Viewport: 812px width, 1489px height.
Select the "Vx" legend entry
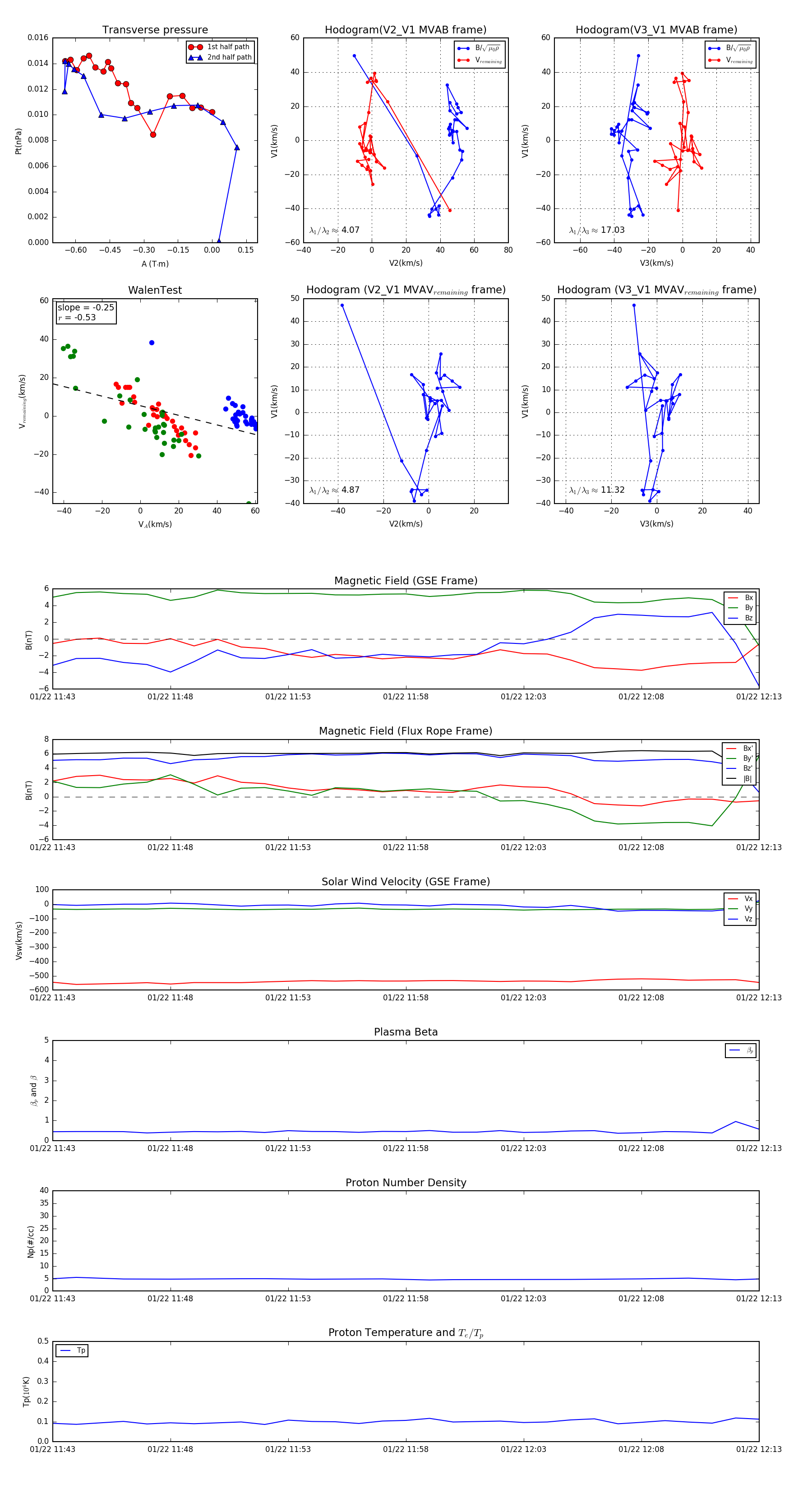pyautogui.click(x=740, y=899)
